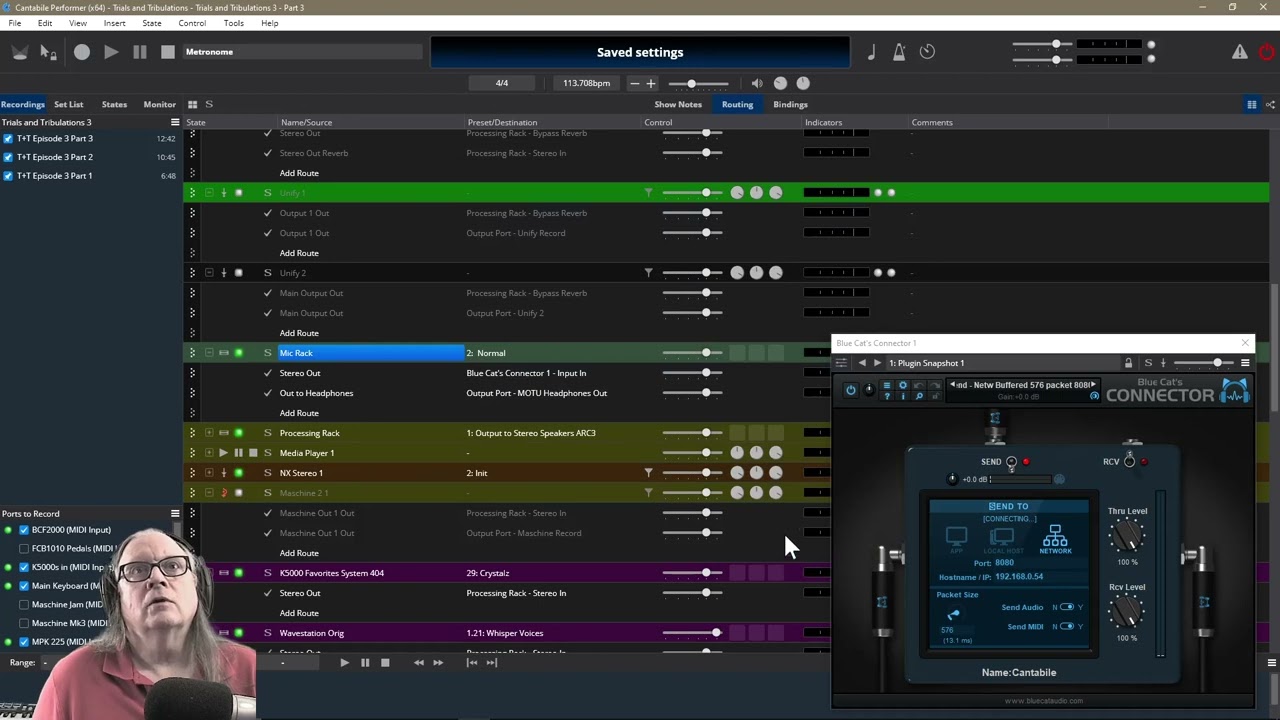Open the File menu
This screenshot has height=720, width=1280.
(15, 23)
